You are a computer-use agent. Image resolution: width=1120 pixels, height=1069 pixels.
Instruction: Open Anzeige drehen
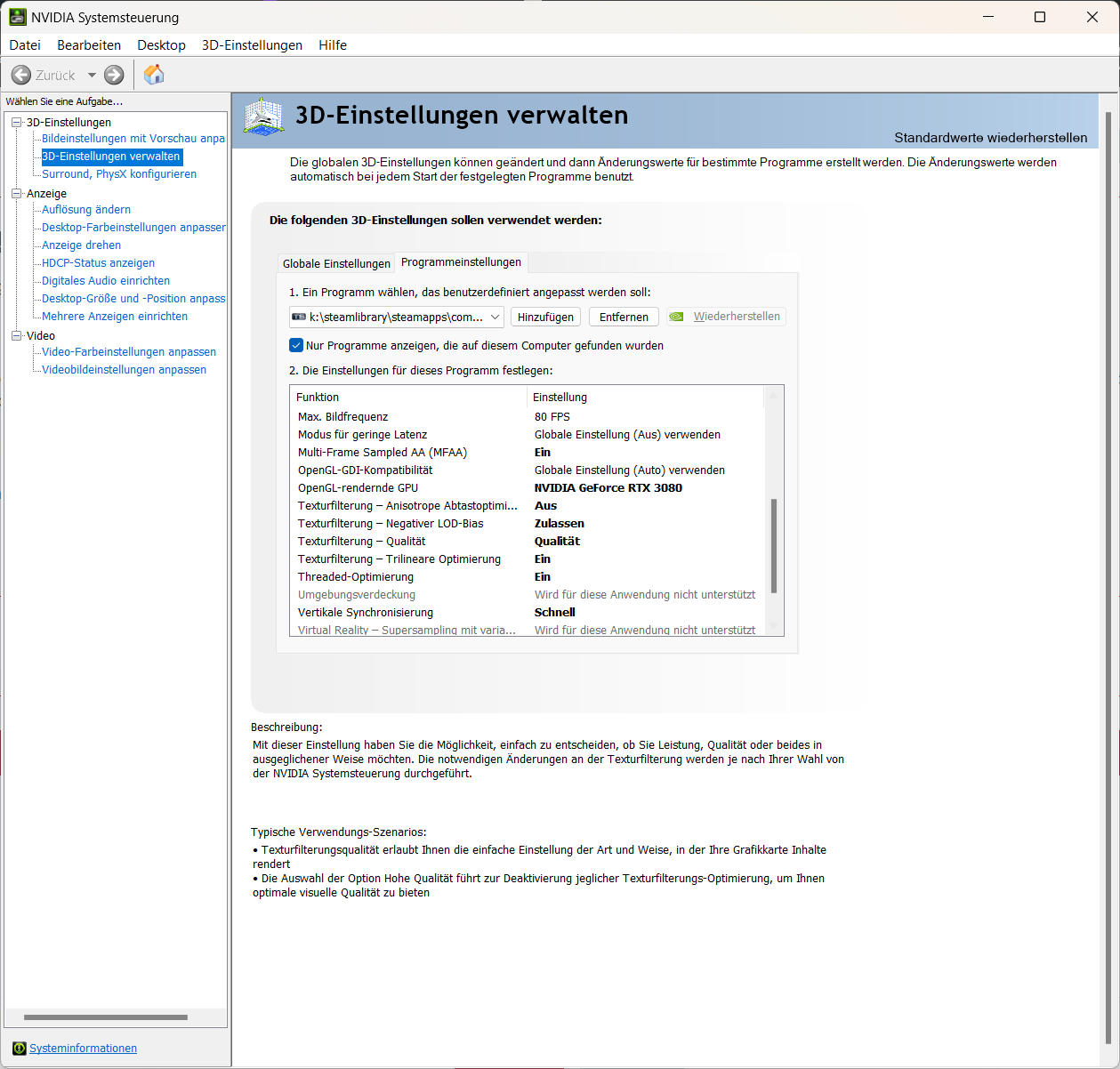tap(81, 245)
